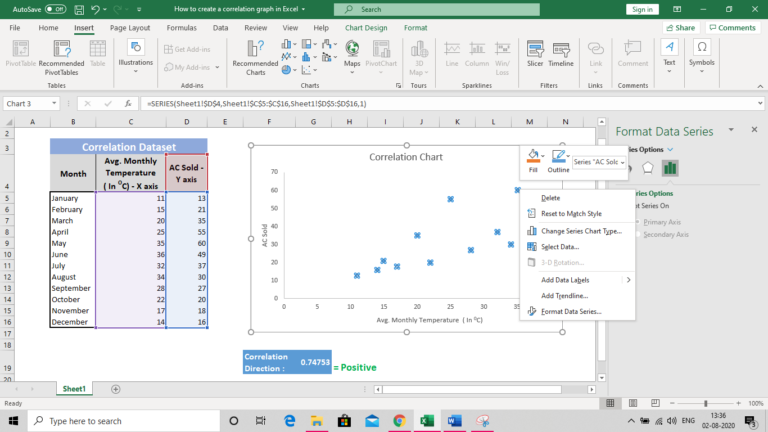Click the Series Options bar chart icon

click(x=670, y=168)
